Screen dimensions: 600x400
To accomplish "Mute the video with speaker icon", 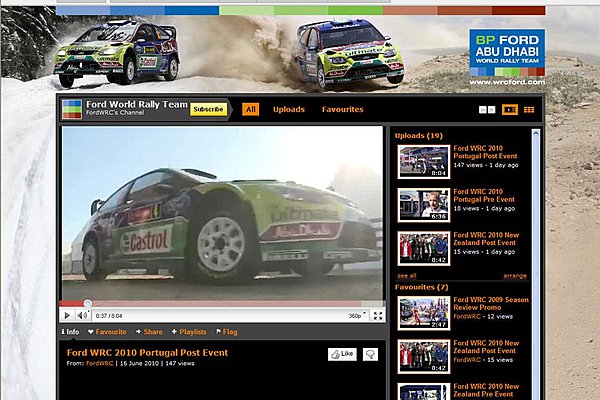I will click(81, 315).
